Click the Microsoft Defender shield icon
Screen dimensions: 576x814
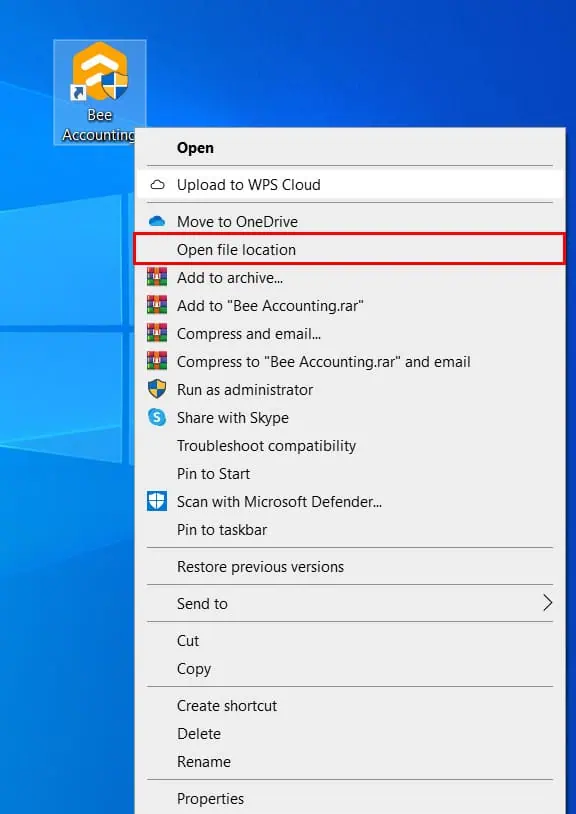tap(157, 501)
